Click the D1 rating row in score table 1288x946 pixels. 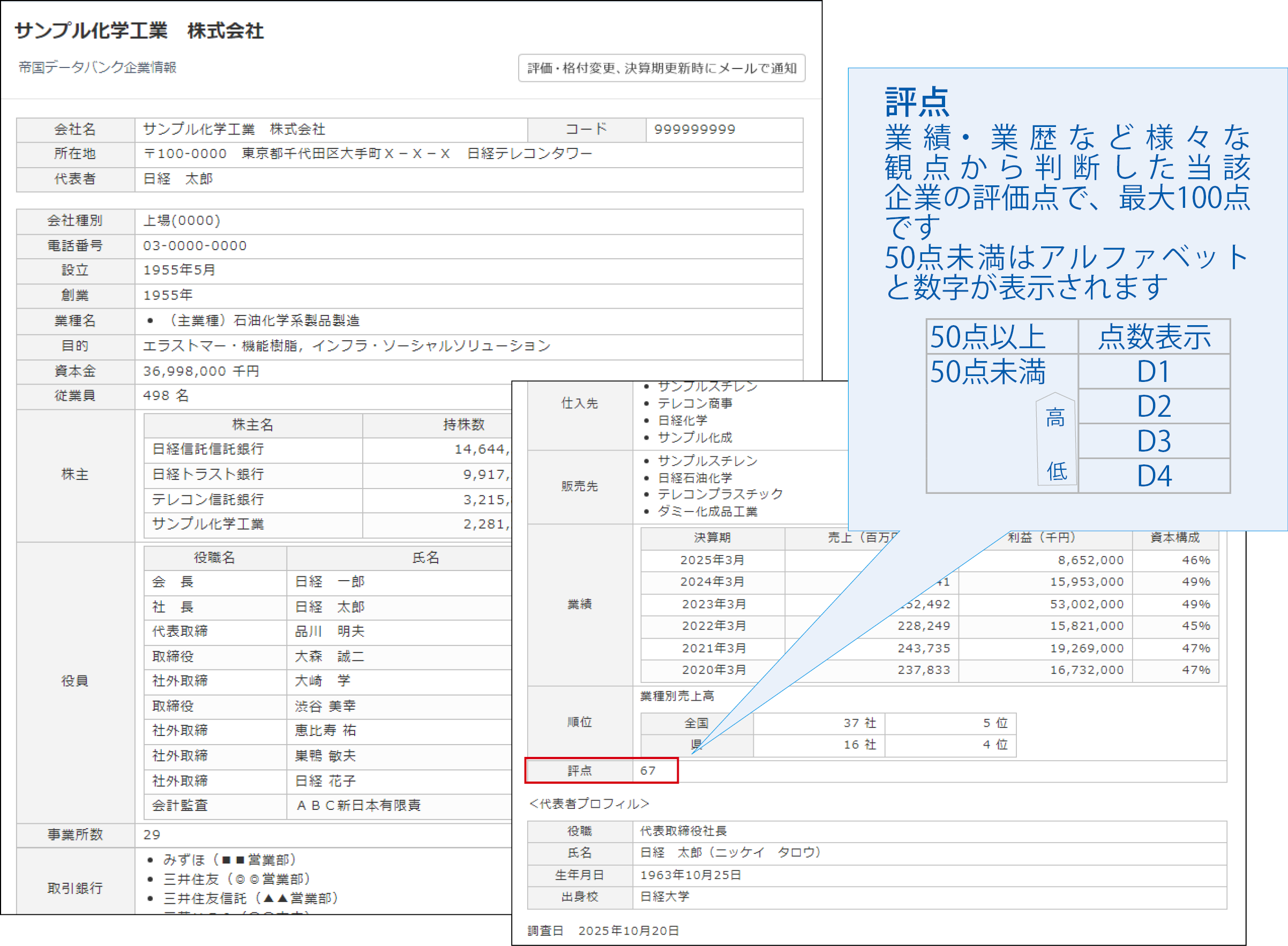click(1154, 372)
